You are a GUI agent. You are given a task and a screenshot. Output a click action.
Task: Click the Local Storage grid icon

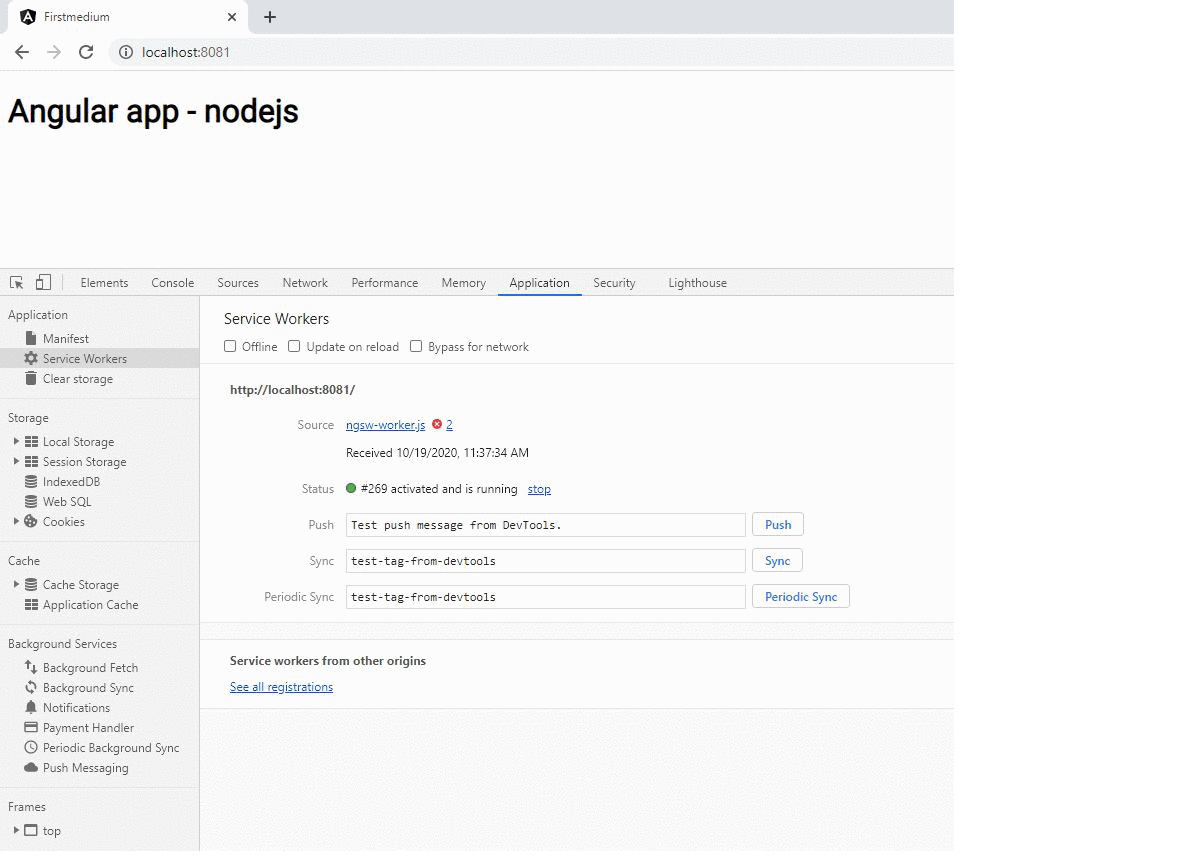click(x=31, y=442)
